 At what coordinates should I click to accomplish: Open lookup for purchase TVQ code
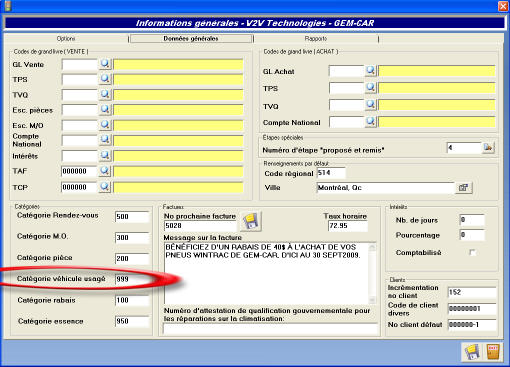(x=371, y=105)
